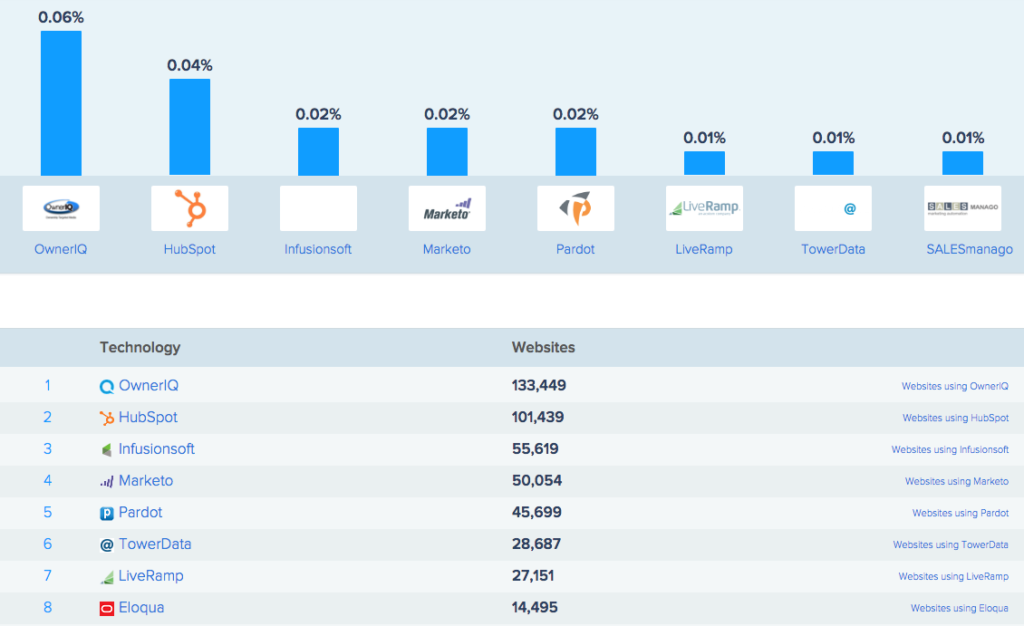Click the SALESmanago logo tile in the chart
This screenshot has width=1024, height=626.
tap(962, 208)
